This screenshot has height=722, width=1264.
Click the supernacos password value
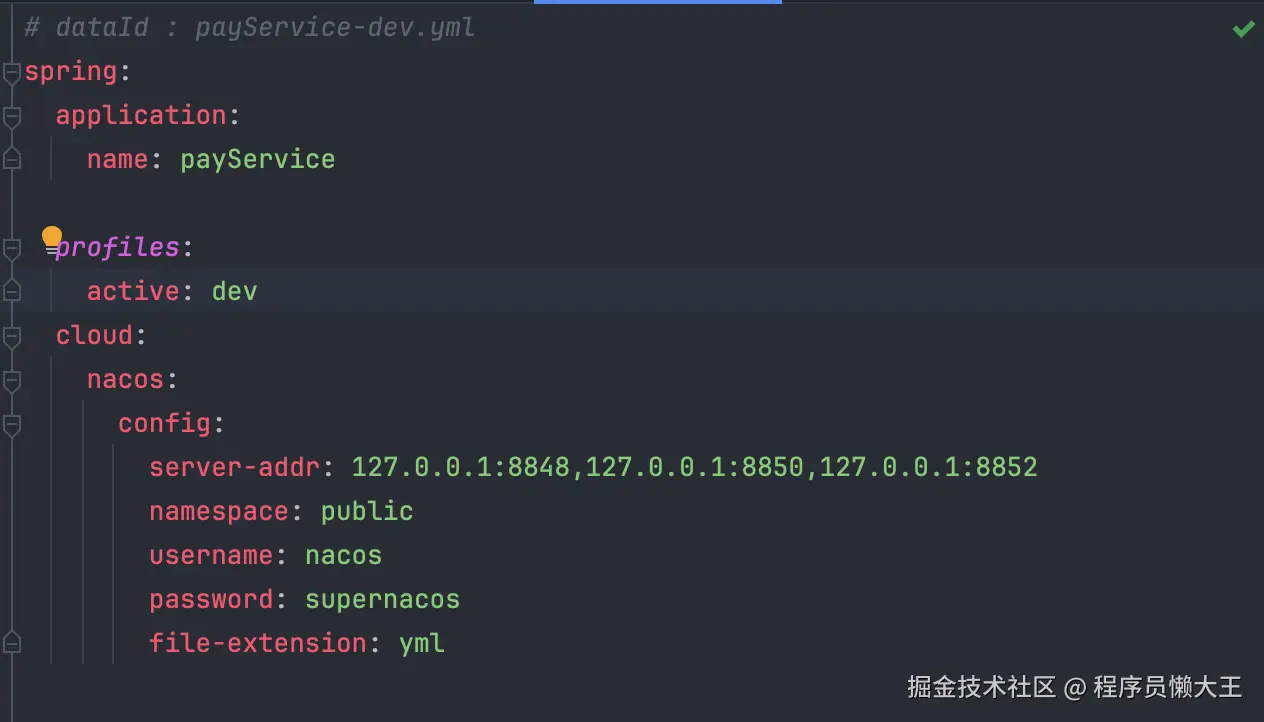(x=382, y=599)
